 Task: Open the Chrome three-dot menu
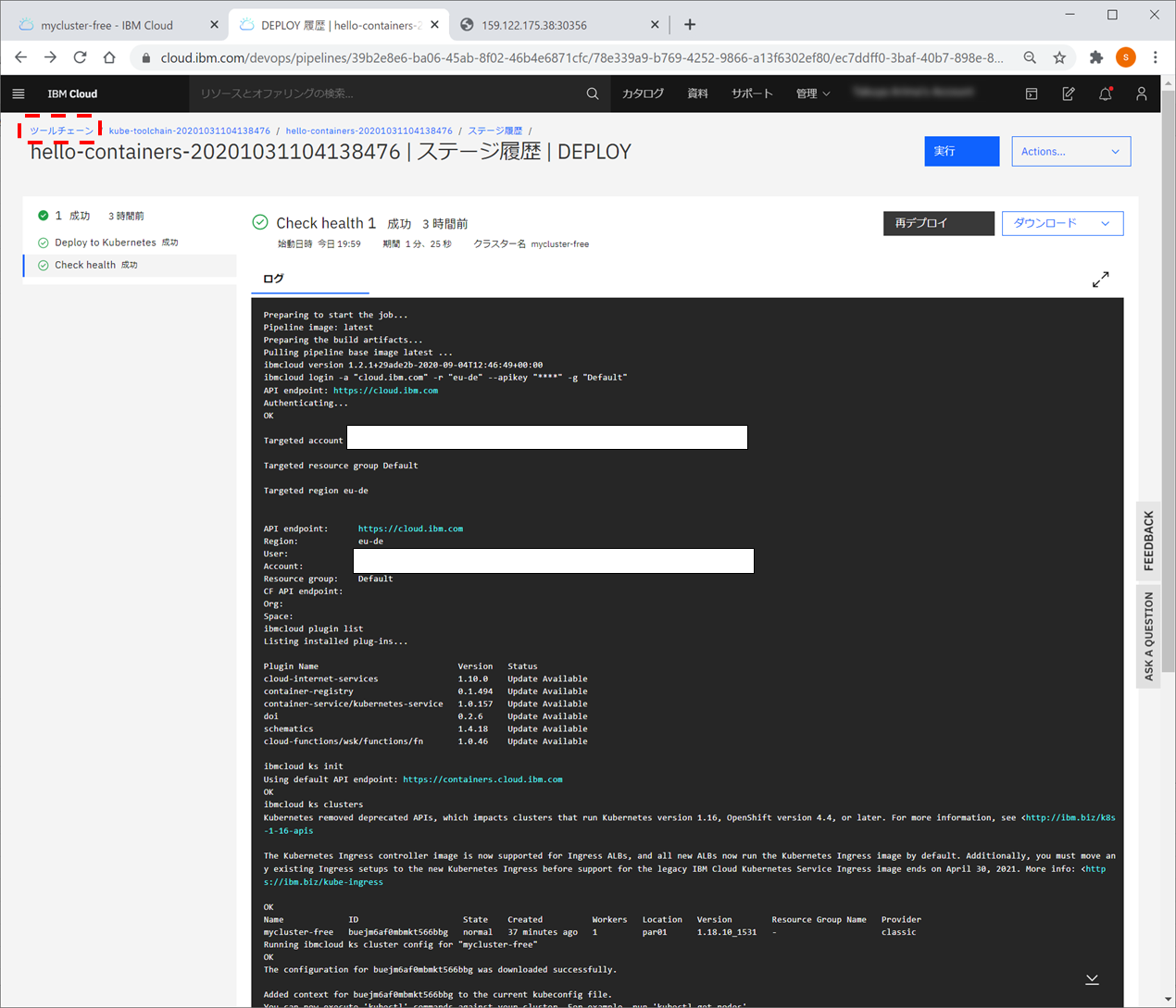(x=1156, y=57)
